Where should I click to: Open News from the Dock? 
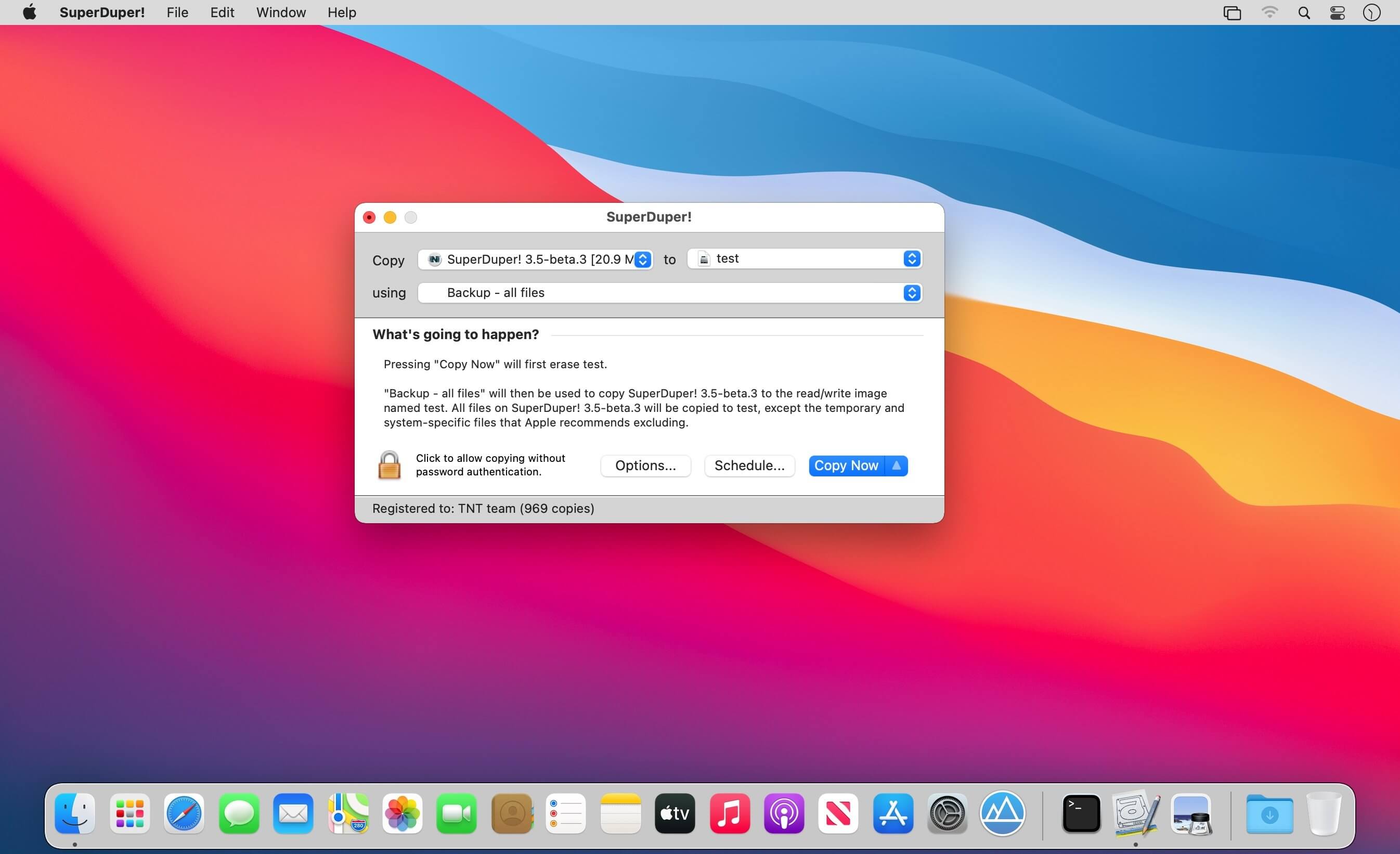(839, 813)
